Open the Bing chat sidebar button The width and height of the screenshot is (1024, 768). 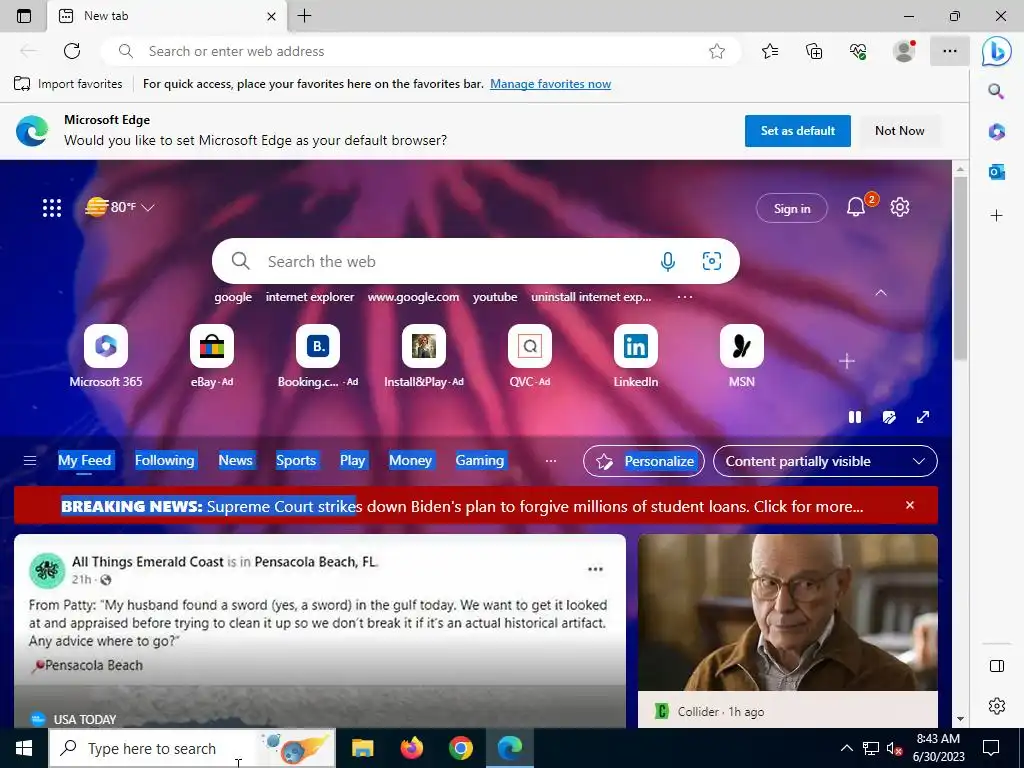tap(997, 52)
